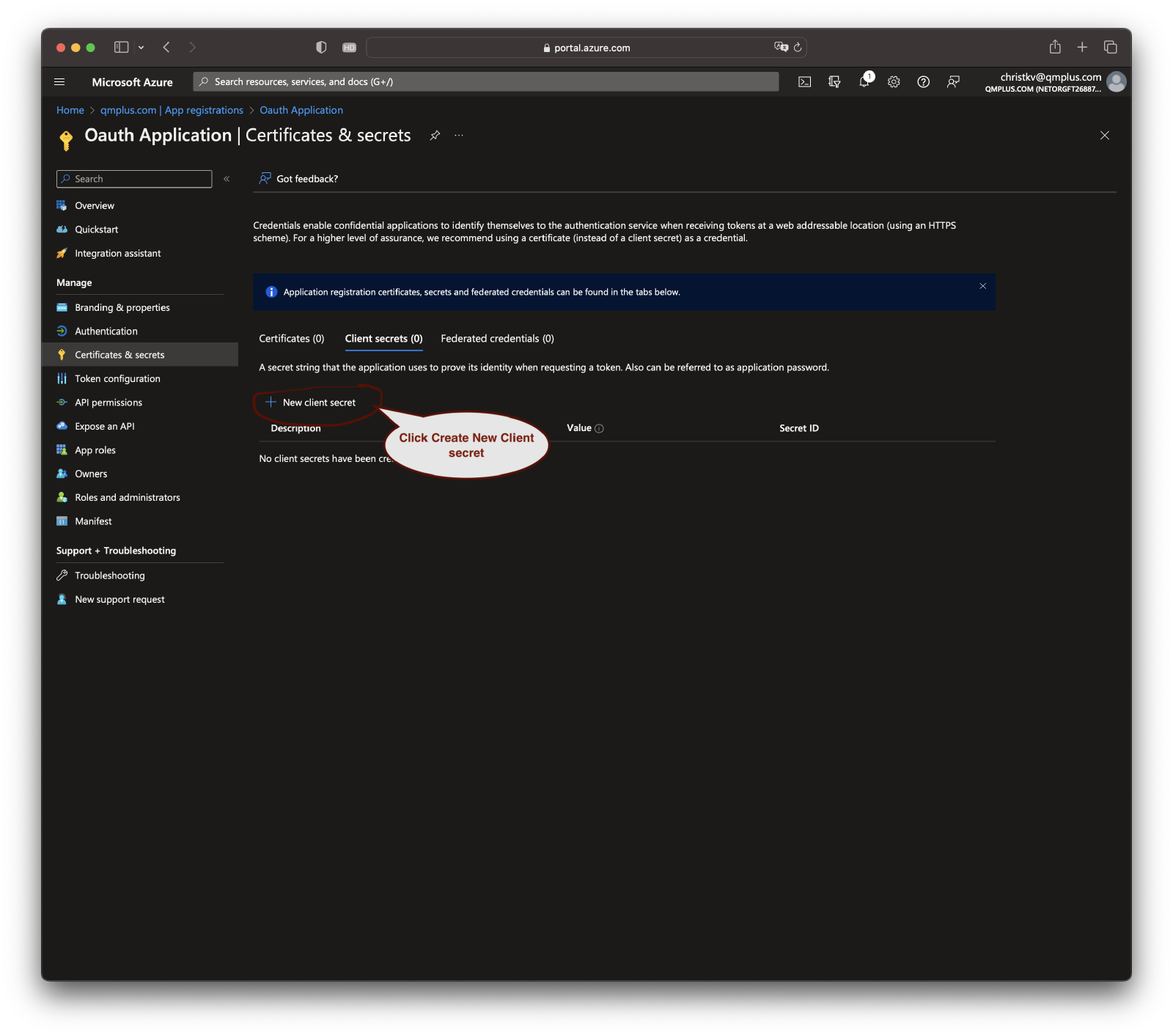Collapse the left navigation pane

point(227,179)
